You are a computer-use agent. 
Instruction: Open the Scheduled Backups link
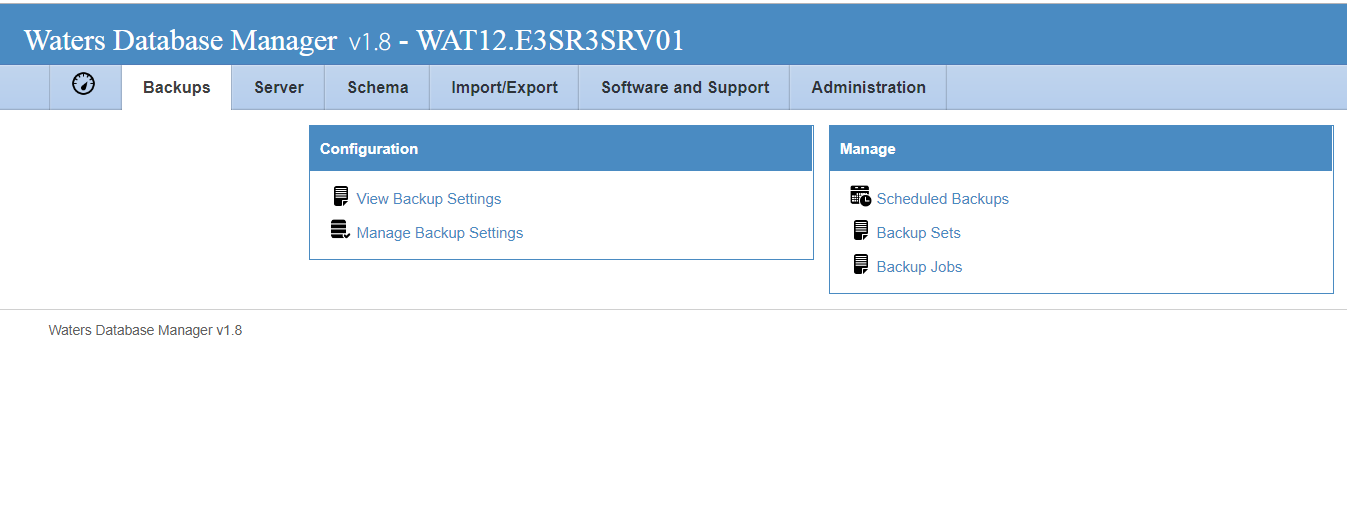point(942,199)
